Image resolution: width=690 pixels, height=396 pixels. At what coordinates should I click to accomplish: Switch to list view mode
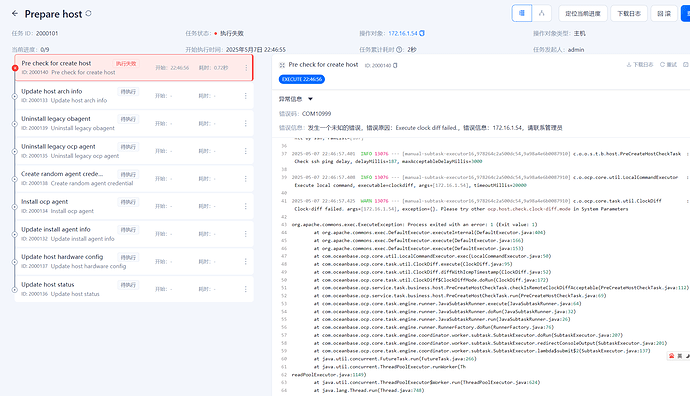[x=522, y=13]
